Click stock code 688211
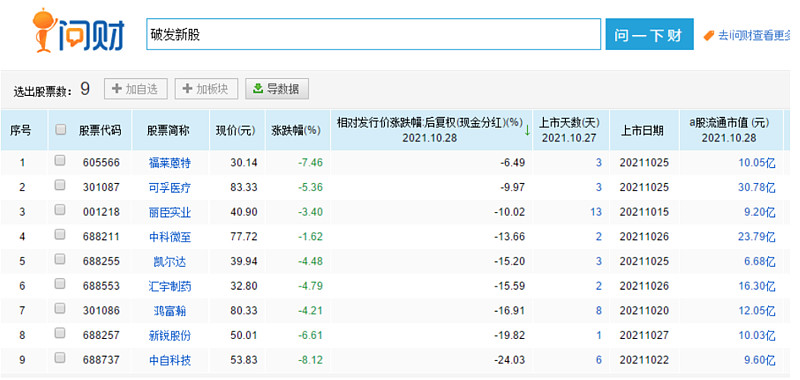Image resolution: width=800 pixels, height=380 pixels. (101, 237)
